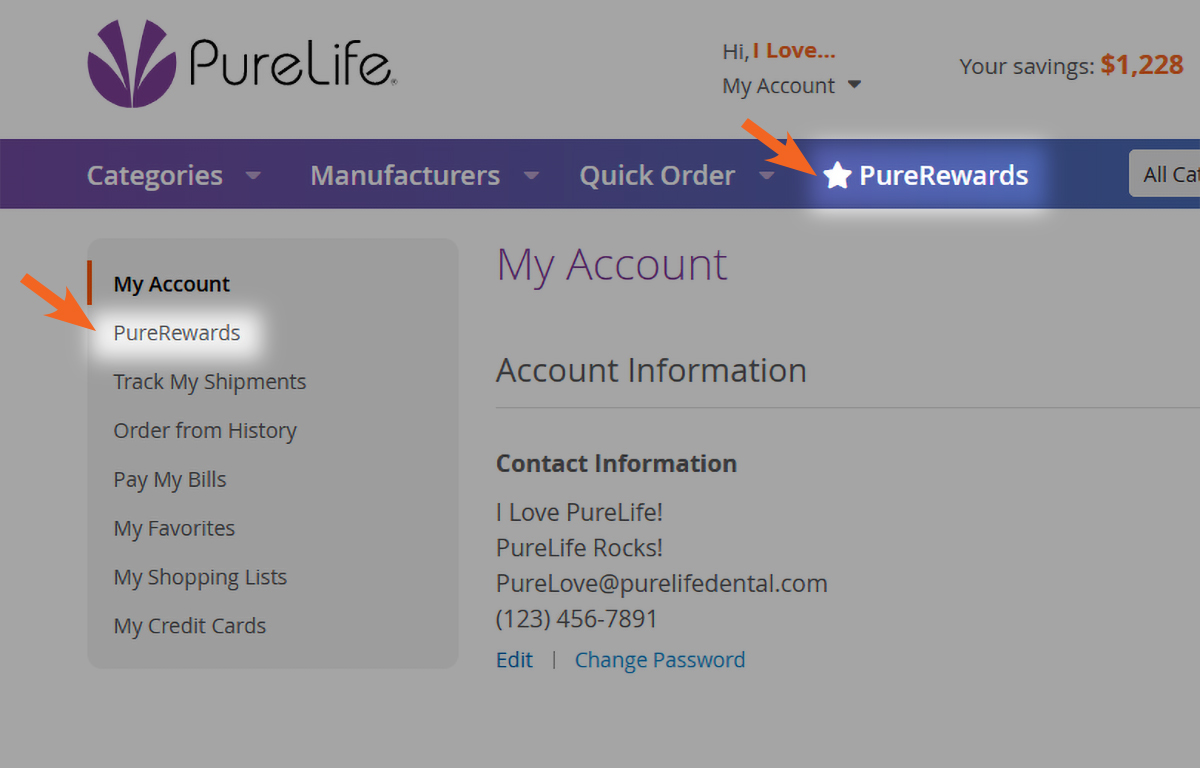Viewport: 1200px width, 768px height.
Task: Open PureRewards in the sidebar
Action: [x=177, y=333]
